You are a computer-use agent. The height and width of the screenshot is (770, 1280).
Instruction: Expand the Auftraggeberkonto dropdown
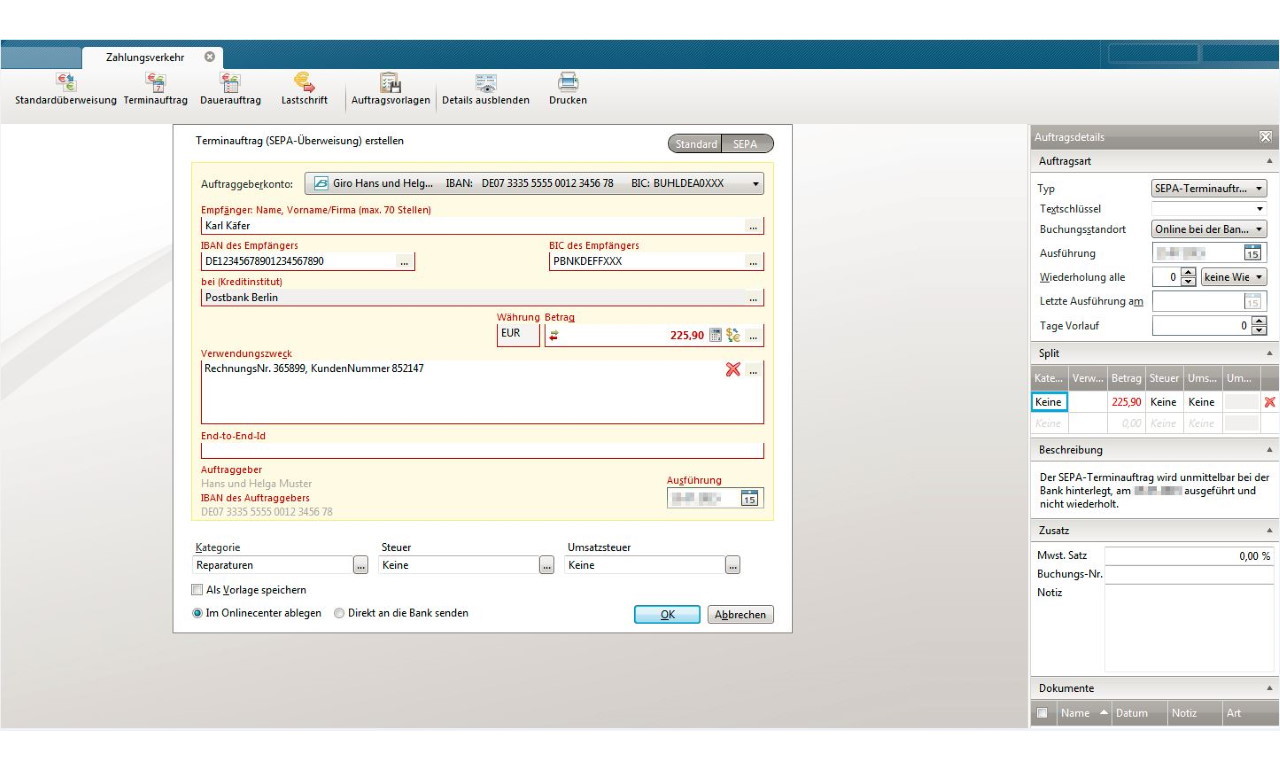755,184
